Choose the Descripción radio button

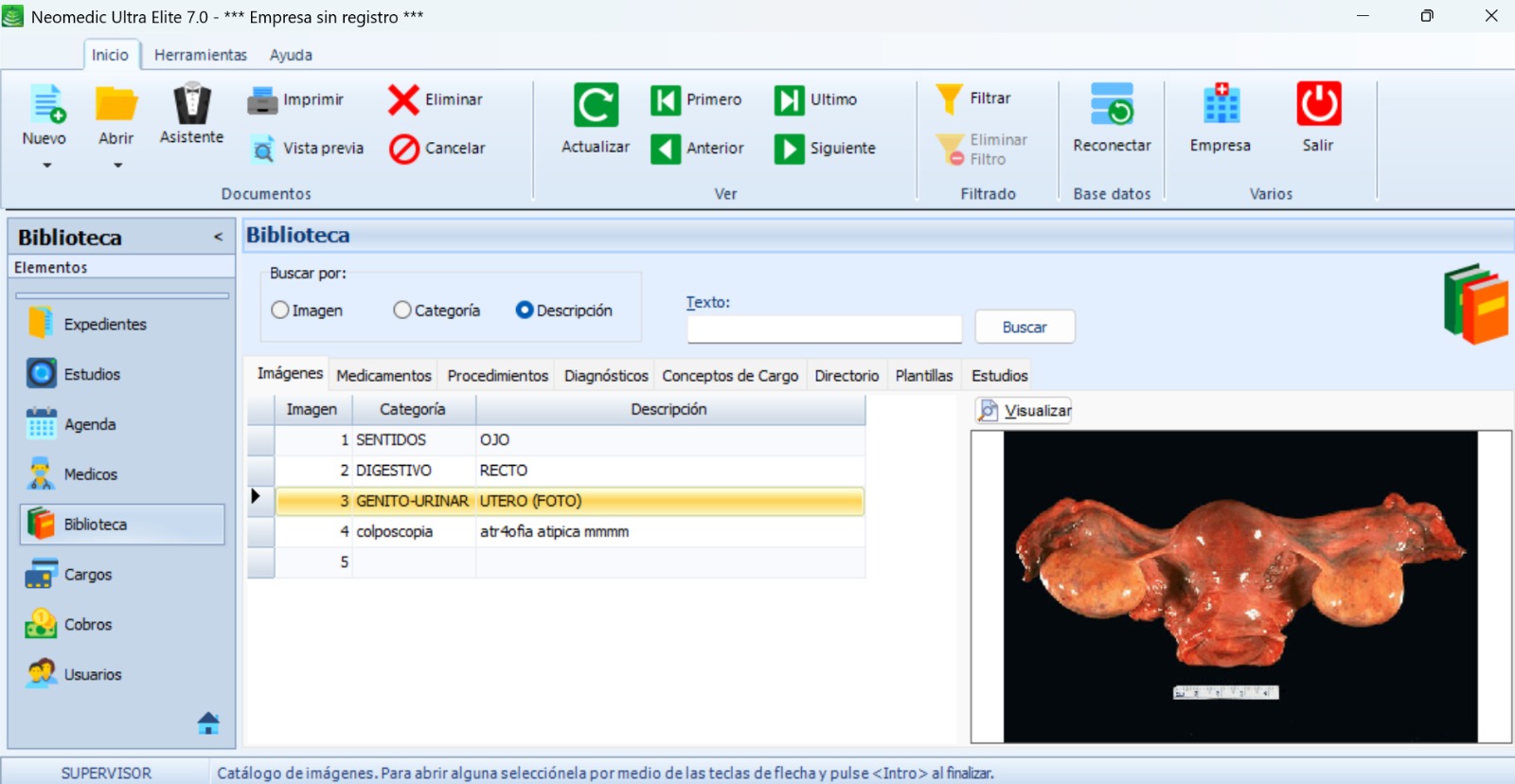click(525, 311)
